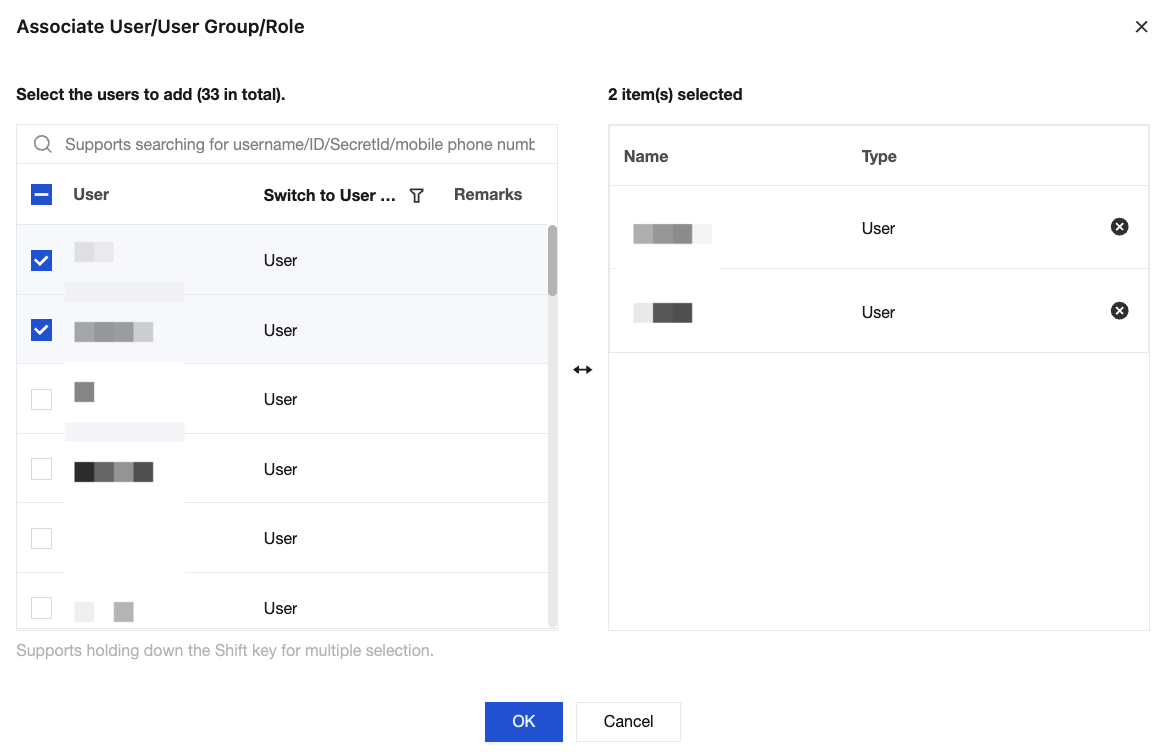Check the third user row checkbox
Screen dimensions: 1168x752
(x=42, y=399)
